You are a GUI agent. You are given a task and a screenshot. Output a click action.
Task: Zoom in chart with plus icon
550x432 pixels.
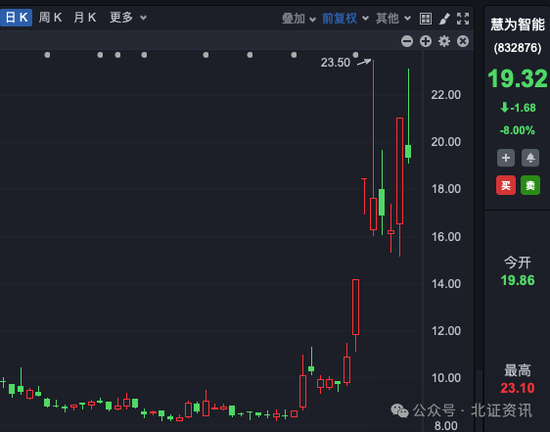click(425, 41)
